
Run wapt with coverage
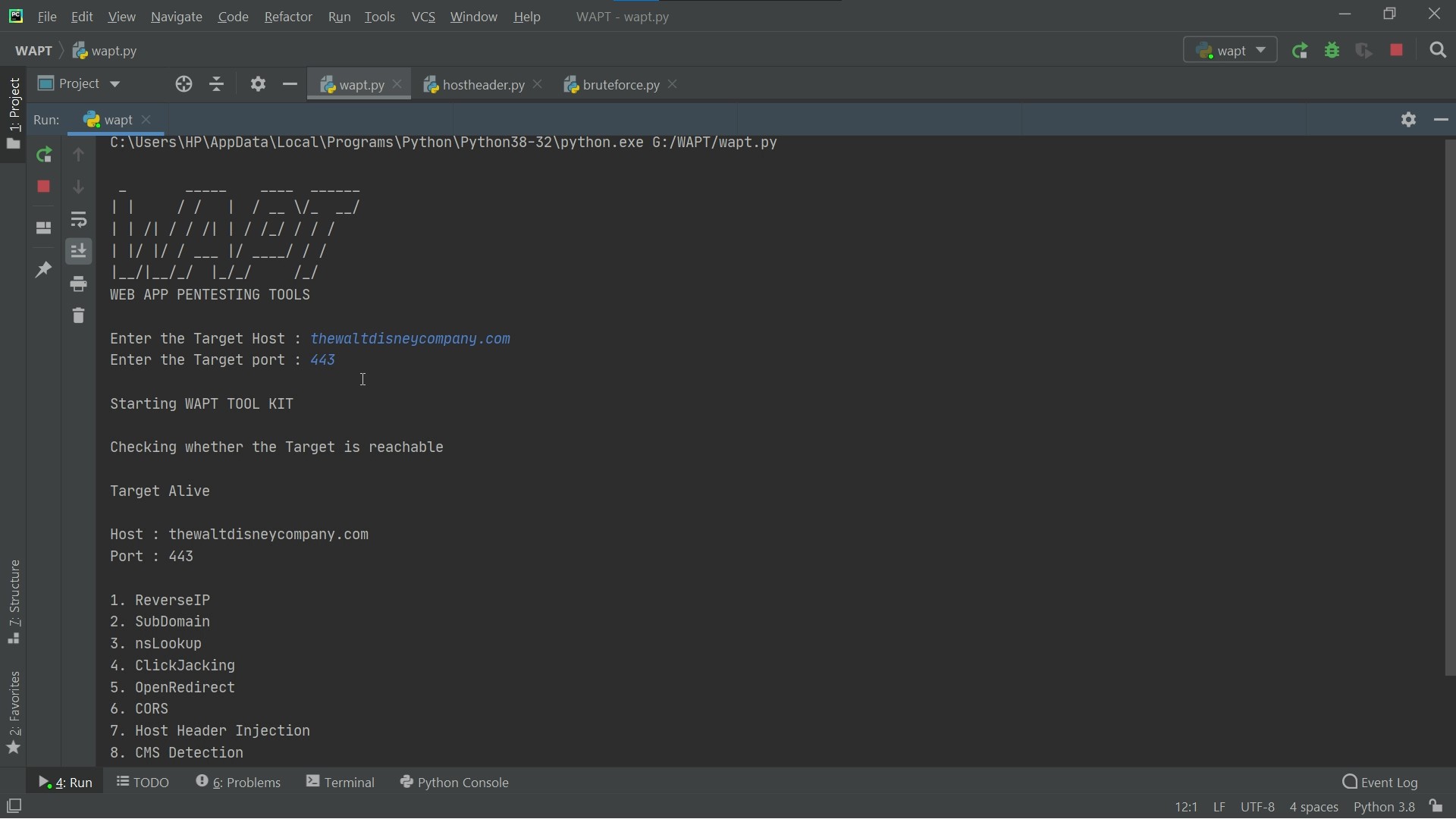[x=1365, y=51]
